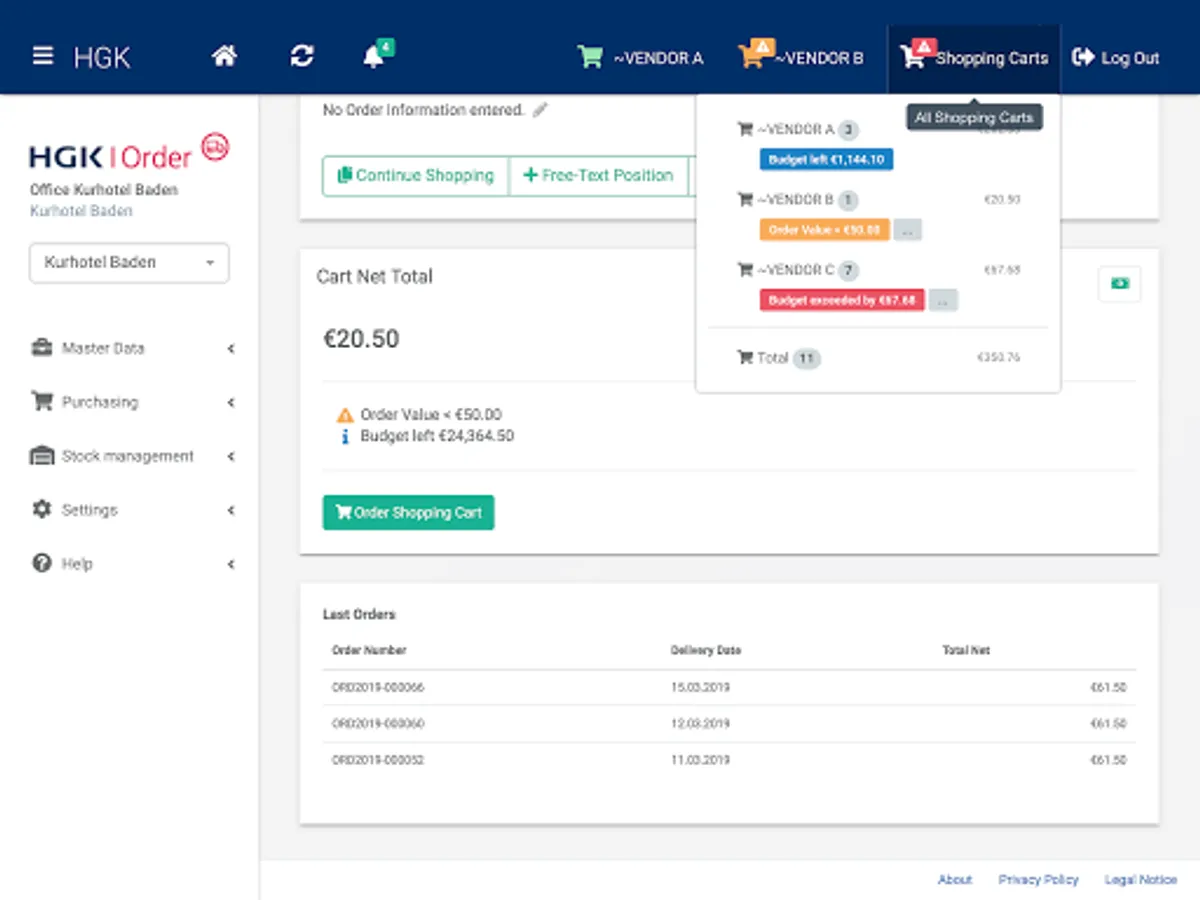Click the Delivery Date column header
Viewport: 1200px width, 900px height.
pyautogui.click(x=706, y=650)
